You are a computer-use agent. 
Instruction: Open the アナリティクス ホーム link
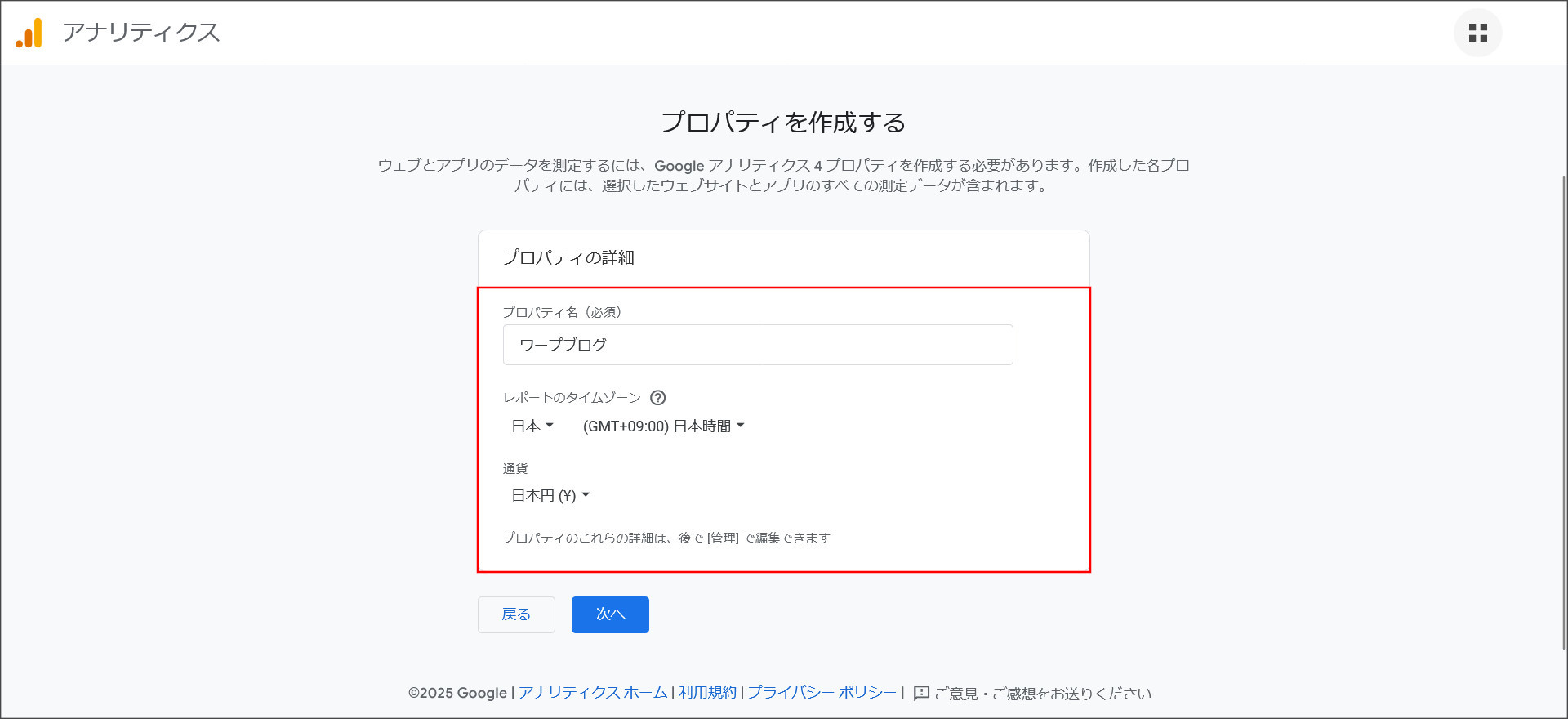593,693
